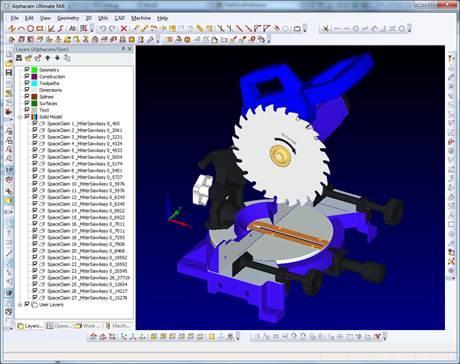460x364 pixels.
Task: Click the snap crossed-lines icon in snap toolbar
Action: (x=326, y=29)
